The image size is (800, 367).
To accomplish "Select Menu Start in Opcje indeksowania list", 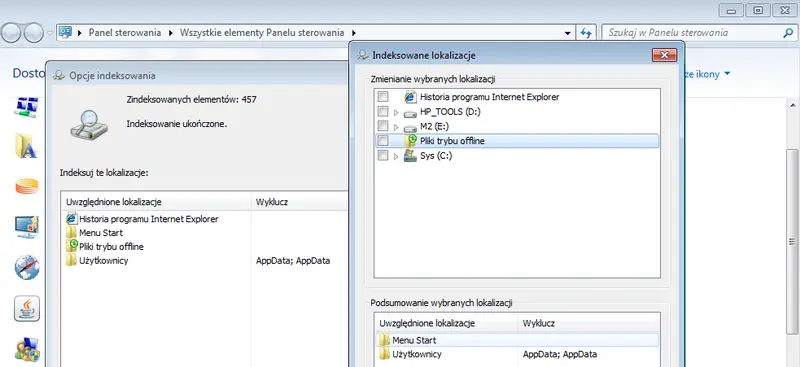I will [x=101, y=233].
